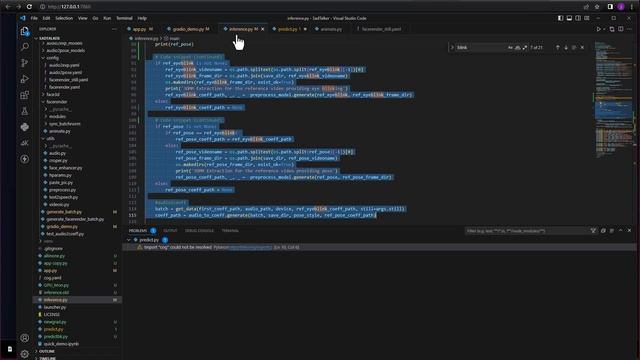Expand the OUTLINE section

46,351
